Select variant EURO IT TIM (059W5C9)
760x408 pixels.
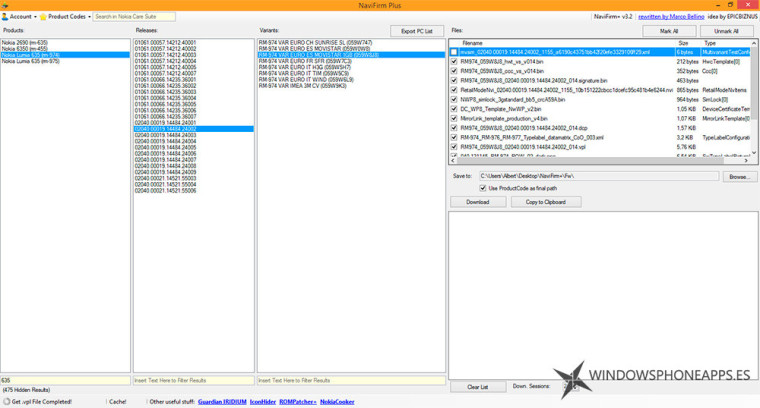tap(351, 74)
